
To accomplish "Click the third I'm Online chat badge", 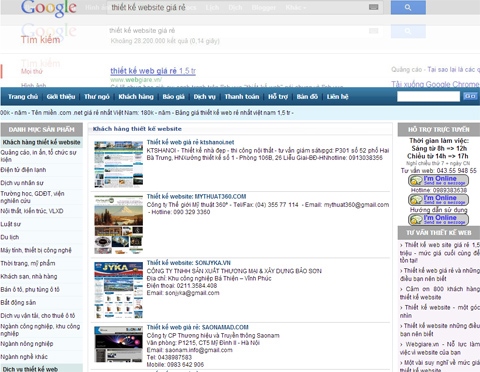I will point(438,219).
